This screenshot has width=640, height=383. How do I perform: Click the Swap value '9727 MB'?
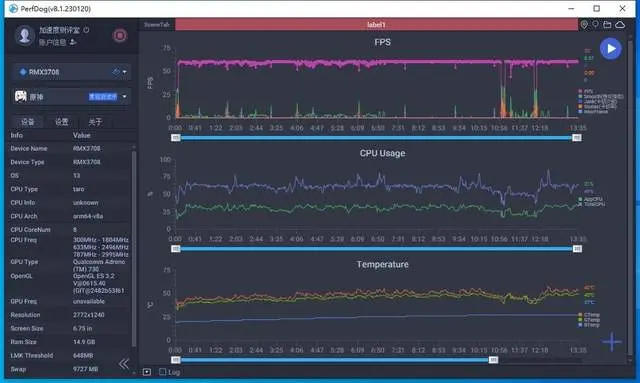(85, 369)
